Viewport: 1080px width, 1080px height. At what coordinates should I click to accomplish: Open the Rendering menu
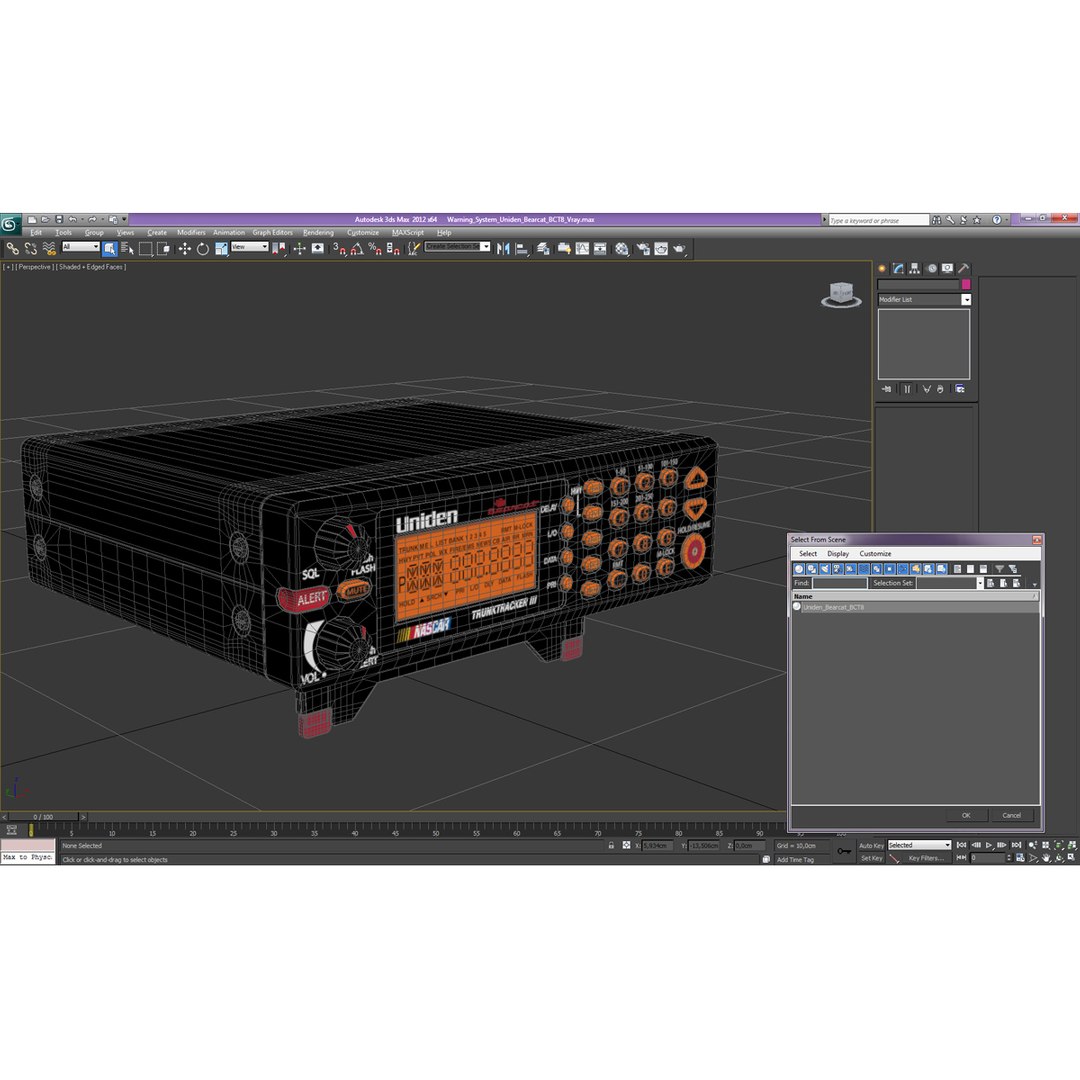(318, 233)
